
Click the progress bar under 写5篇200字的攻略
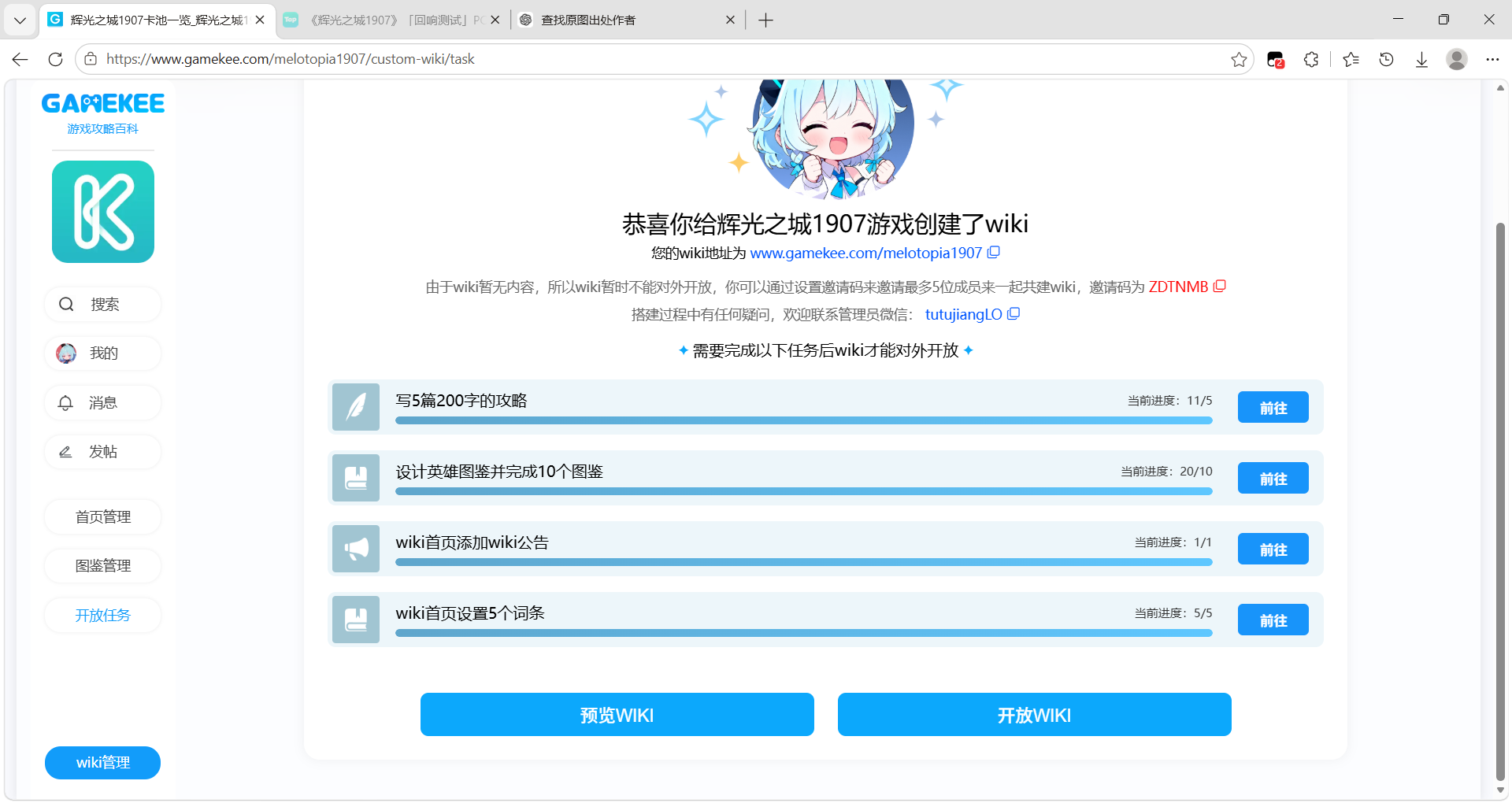pyautogui.click(x=804, y=421)
